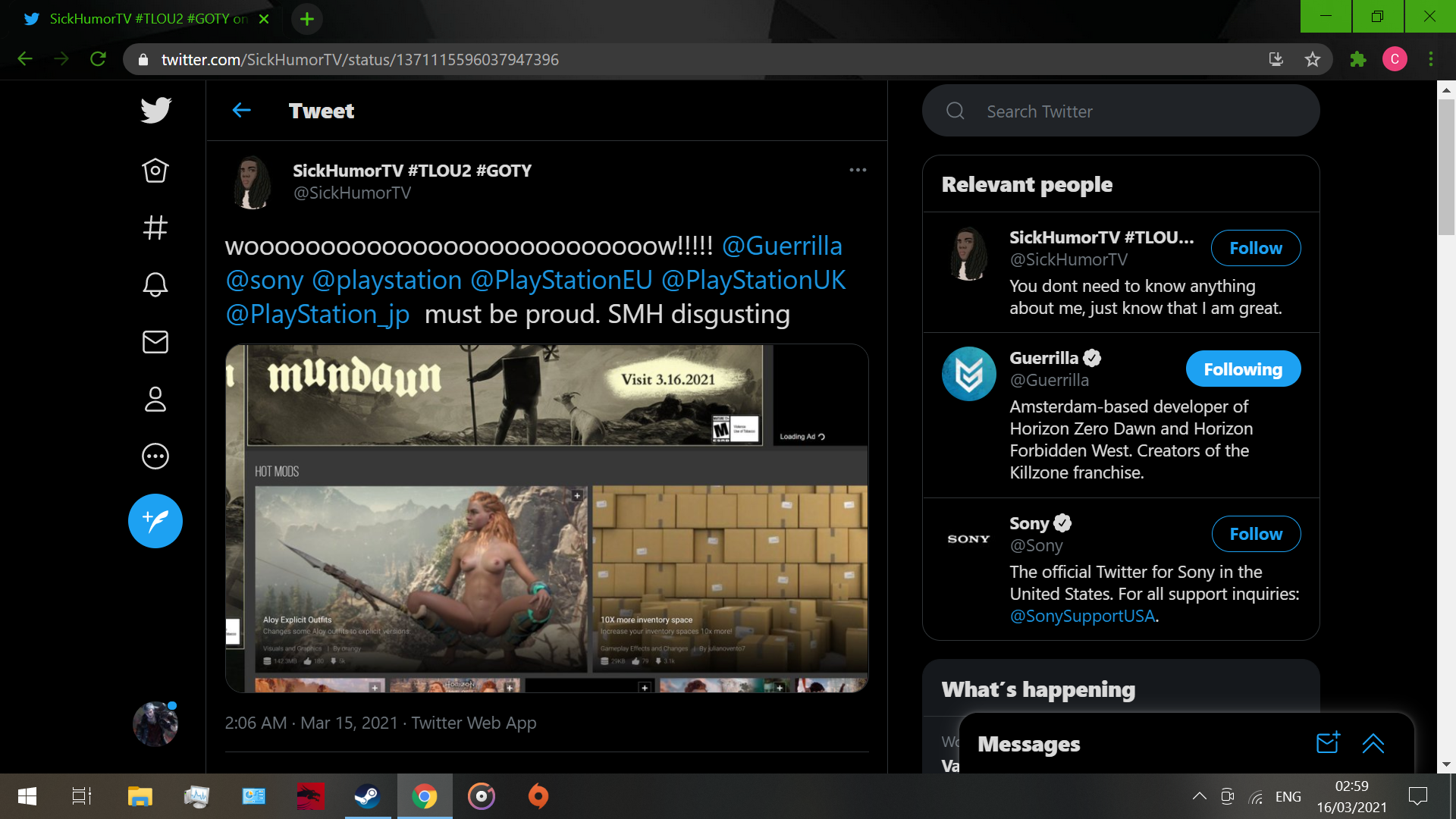The image size is (1456, 819).
Task: Open Windows notification center
Action: click(1417, 796)
